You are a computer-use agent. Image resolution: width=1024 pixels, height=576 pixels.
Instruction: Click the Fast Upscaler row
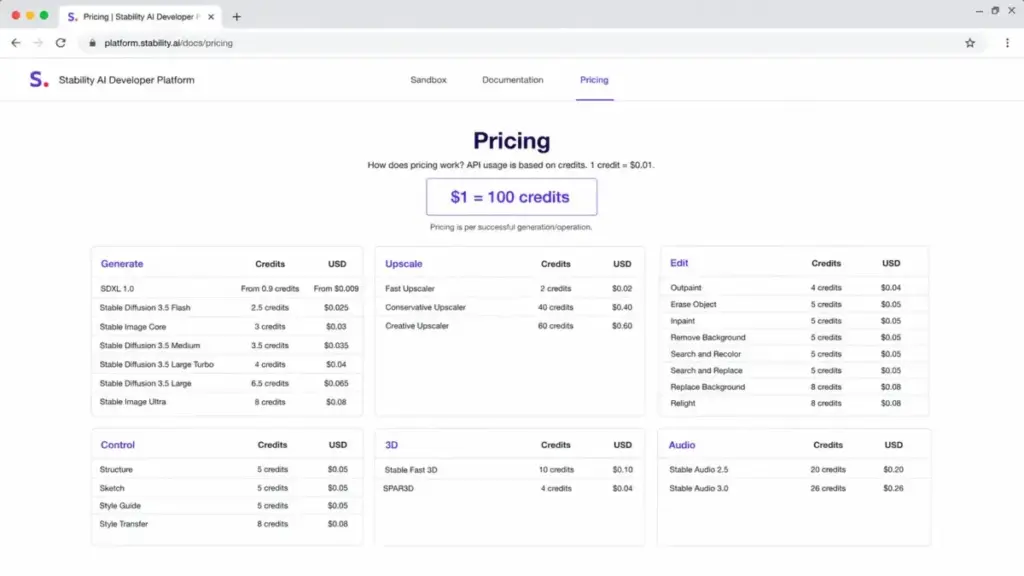point(509,289)
